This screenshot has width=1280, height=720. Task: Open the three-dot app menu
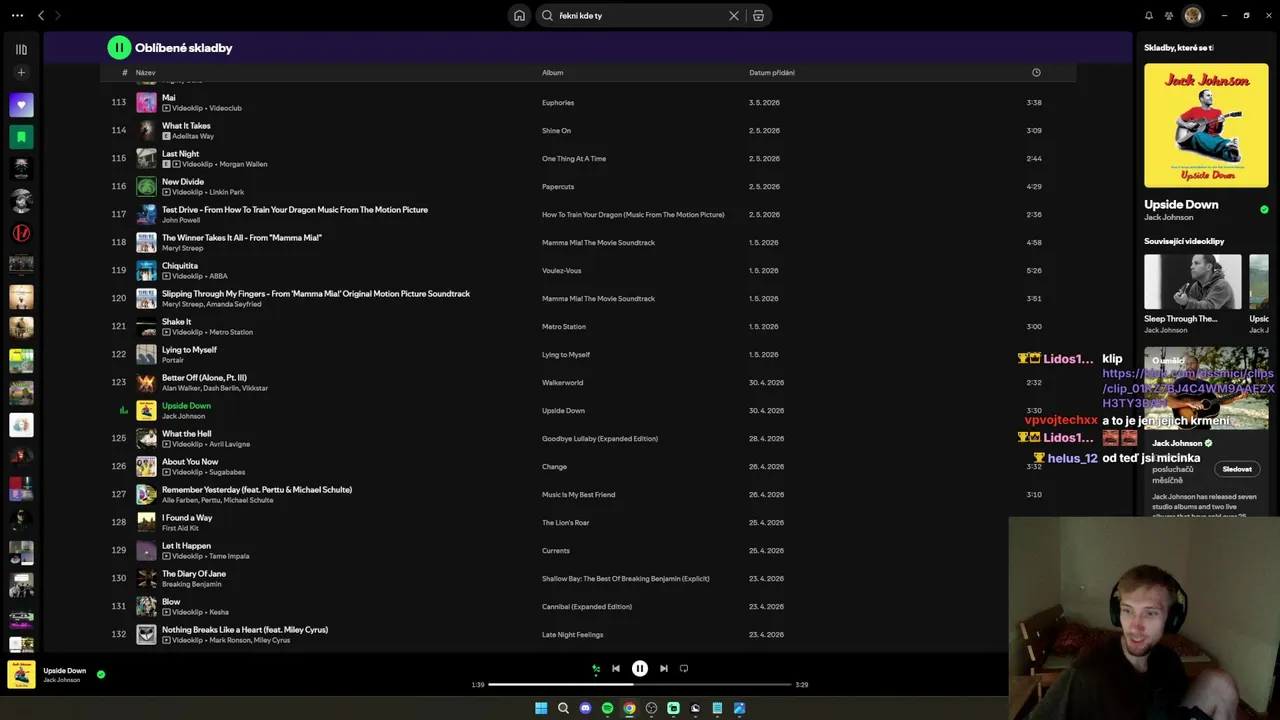[17, 15]
